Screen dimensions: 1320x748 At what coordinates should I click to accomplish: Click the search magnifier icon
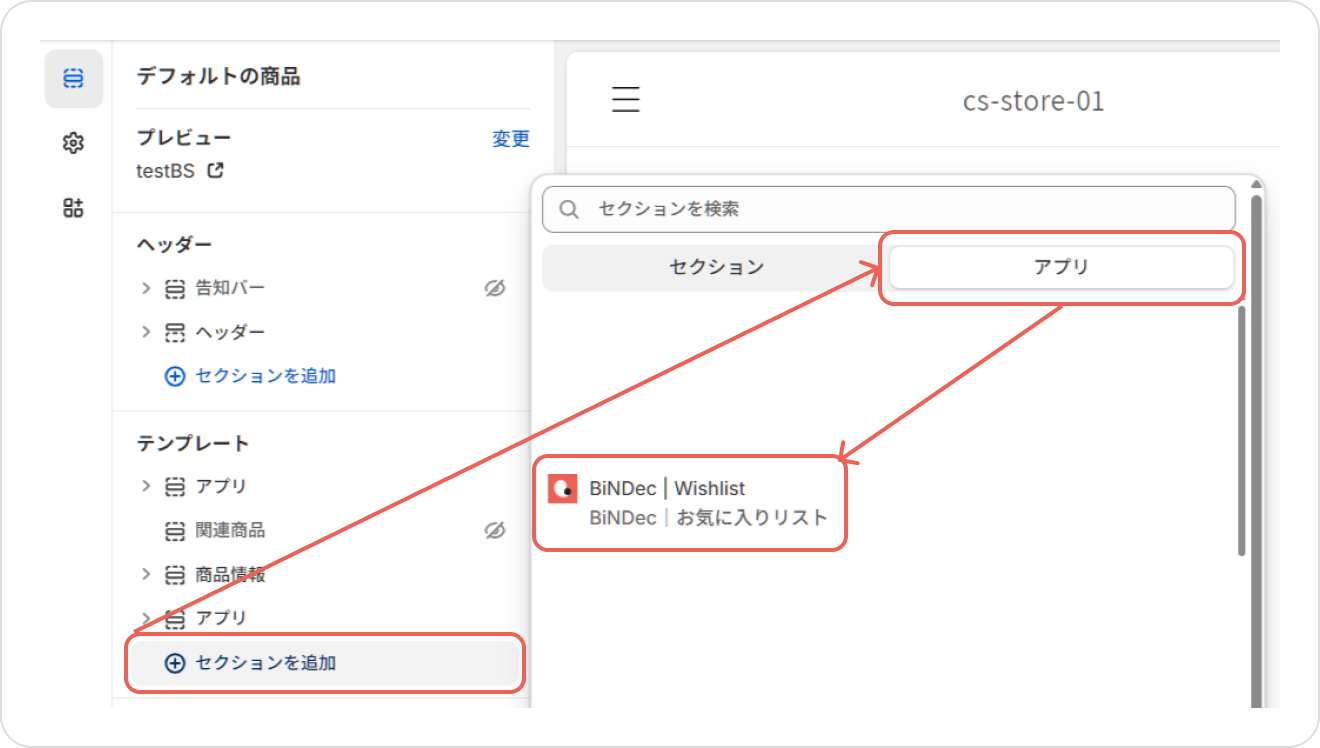tap(569, 209)
